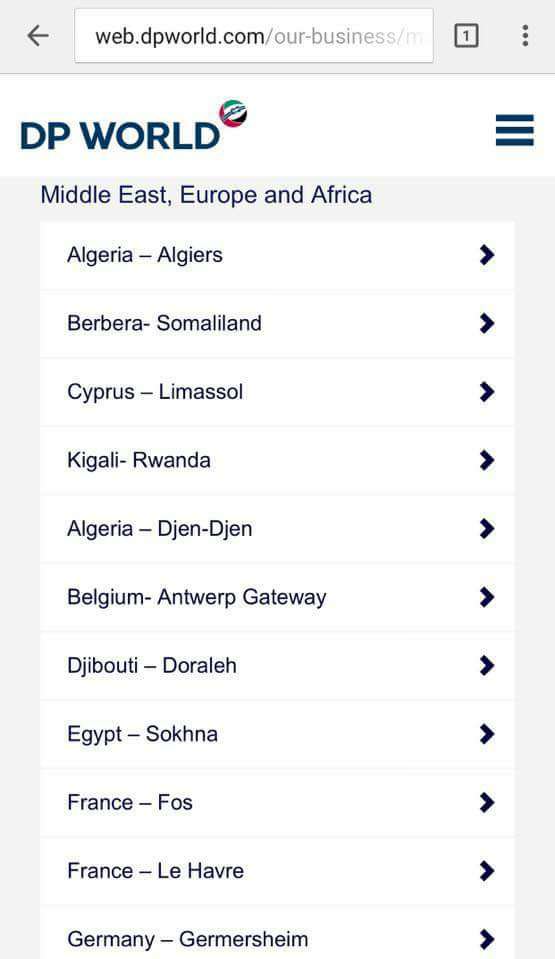
Task: Expand the Kigali- Rwanda chevron
Action: coord(487,460)
